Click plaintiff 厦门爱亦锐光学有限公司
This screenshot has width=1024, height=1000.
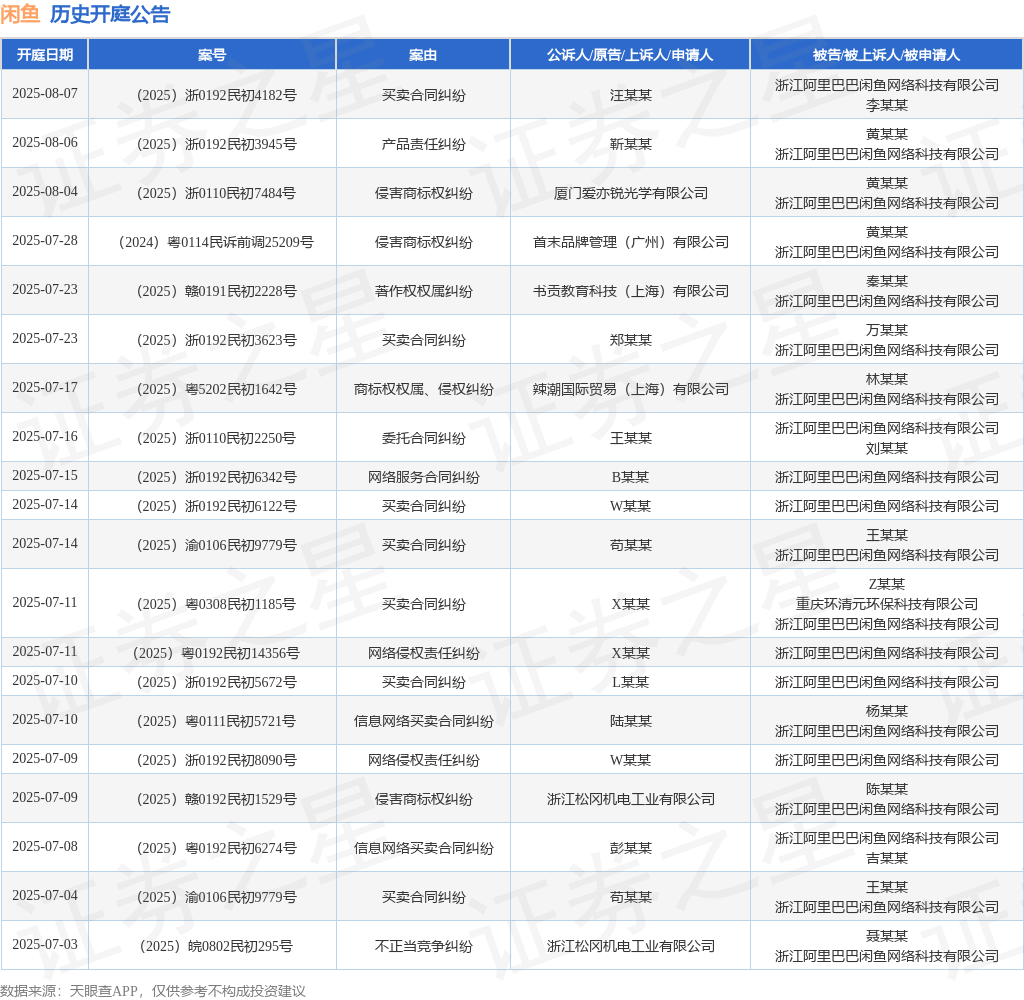coord(631,193)
